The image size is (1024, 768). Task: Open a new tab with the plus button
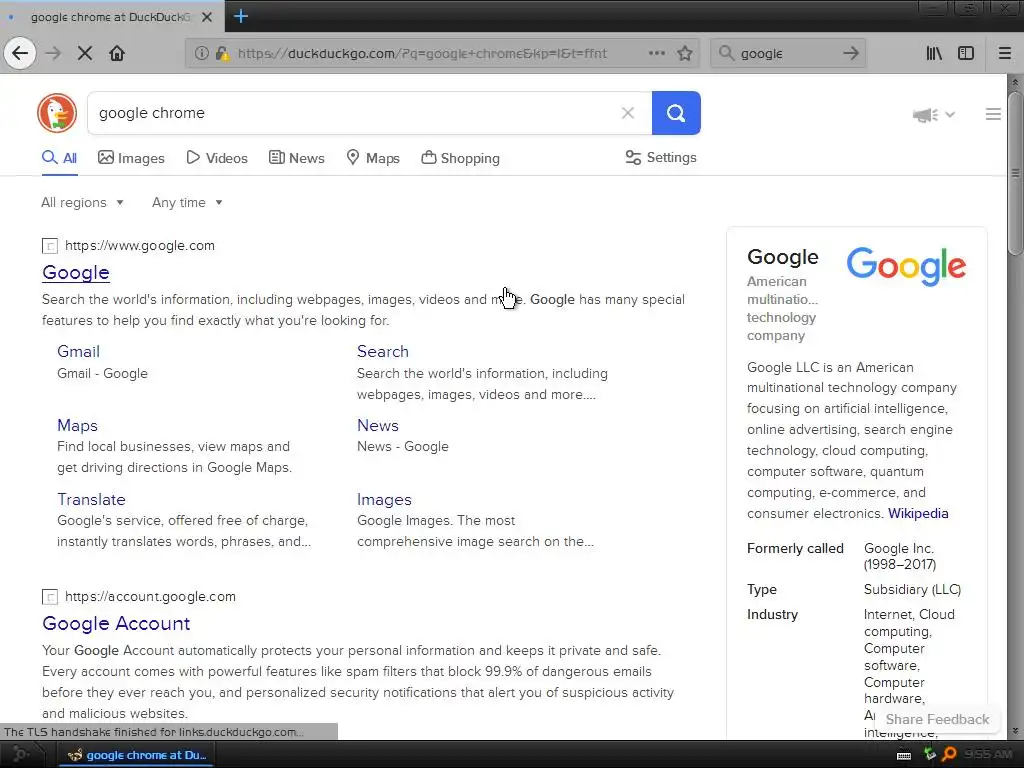(240, 16)
